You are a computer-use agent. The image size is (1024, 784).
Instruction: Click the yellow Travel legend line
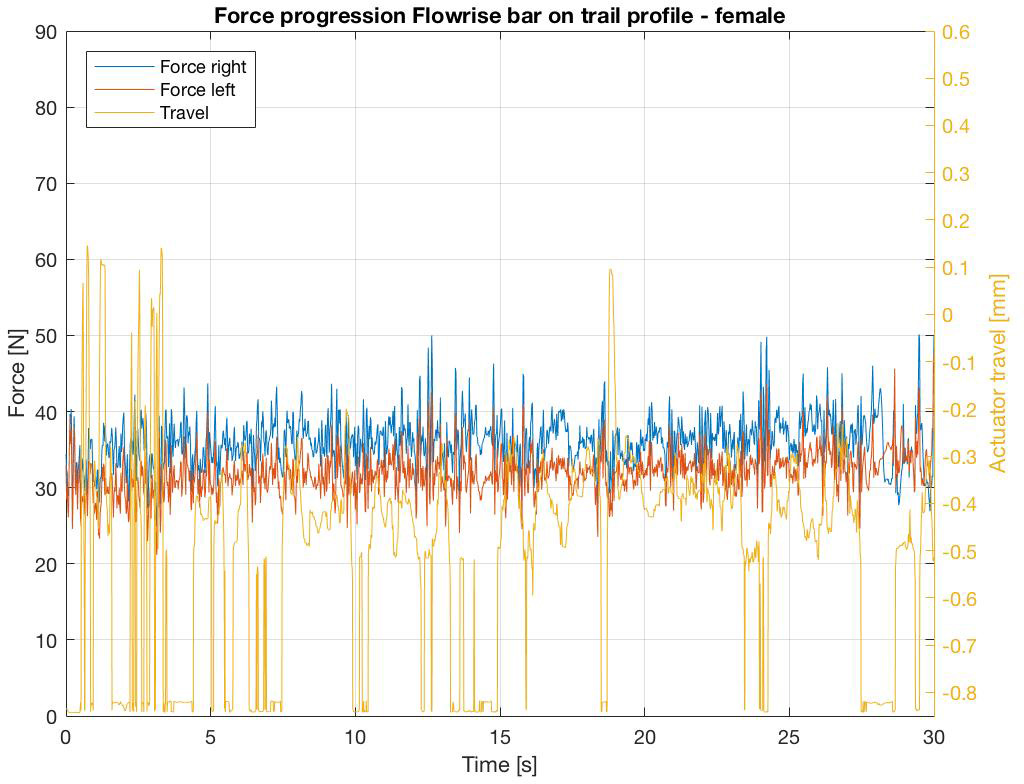tap(124, 112)
